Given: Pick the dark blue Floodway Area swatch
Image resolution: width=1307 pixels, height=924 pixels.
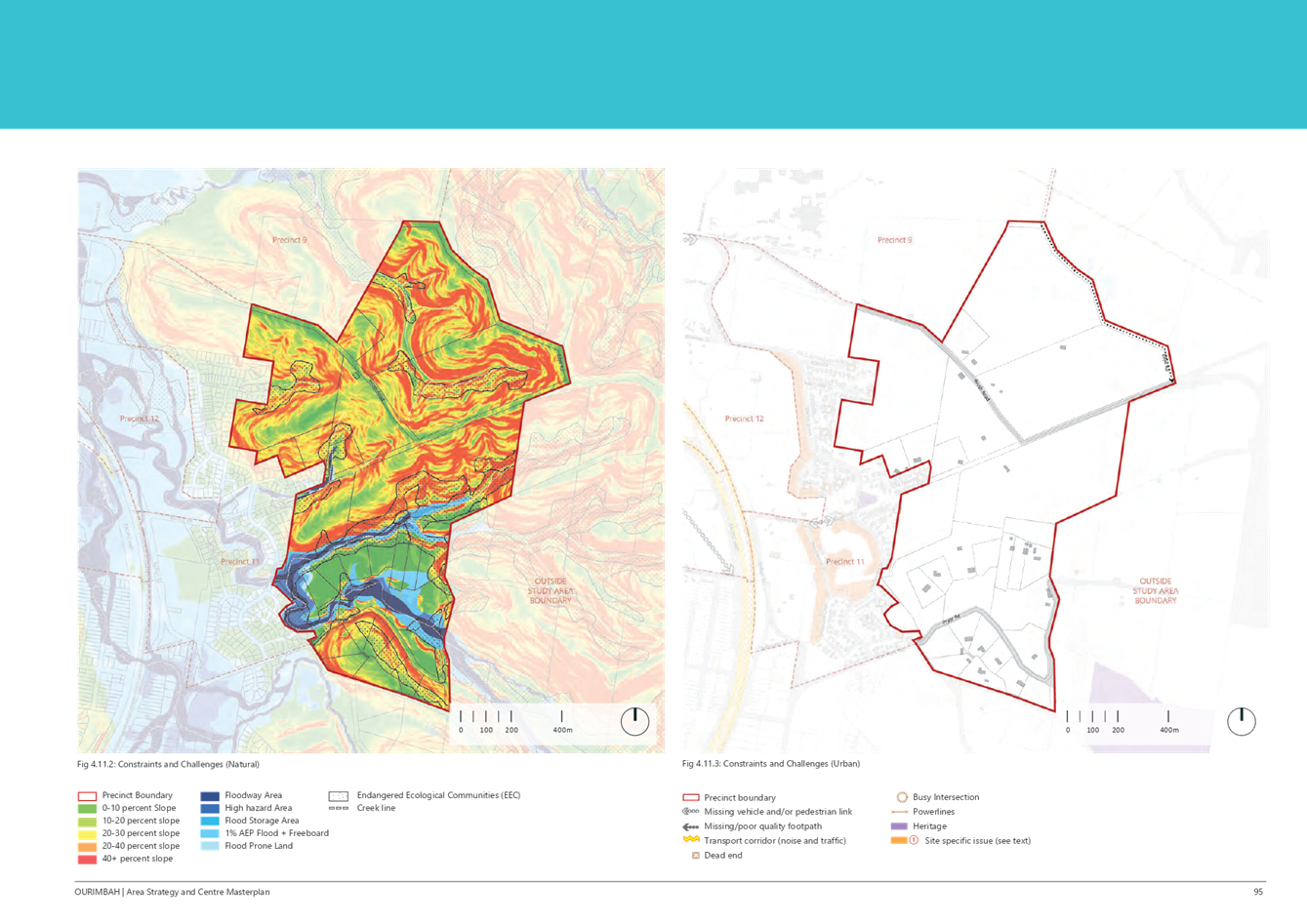Looking at the screenshot, I should [210, 796].
